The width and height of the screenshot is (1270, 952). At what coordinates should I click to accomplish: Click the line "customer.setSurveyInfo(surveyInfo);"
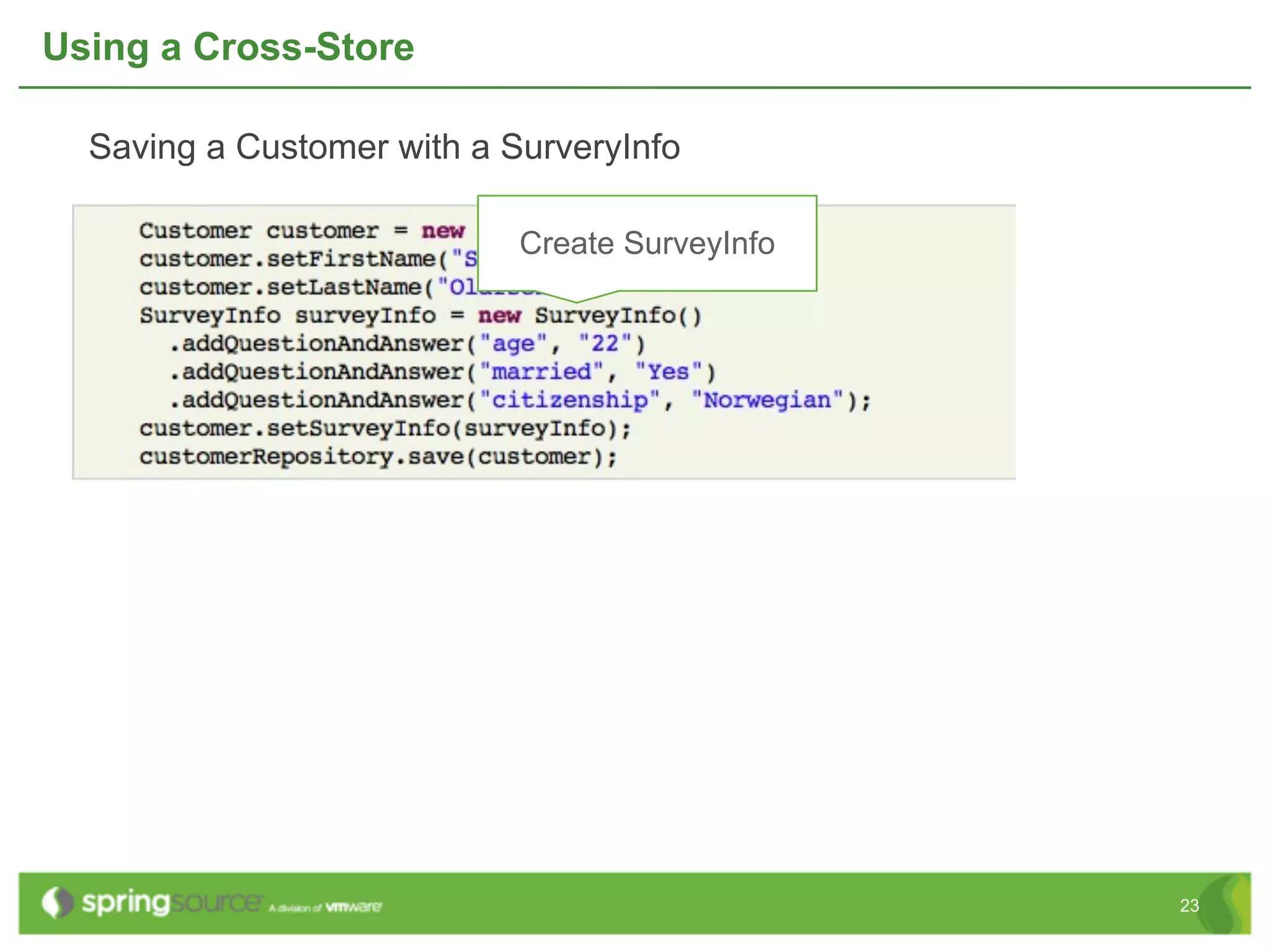pos(385,429)
